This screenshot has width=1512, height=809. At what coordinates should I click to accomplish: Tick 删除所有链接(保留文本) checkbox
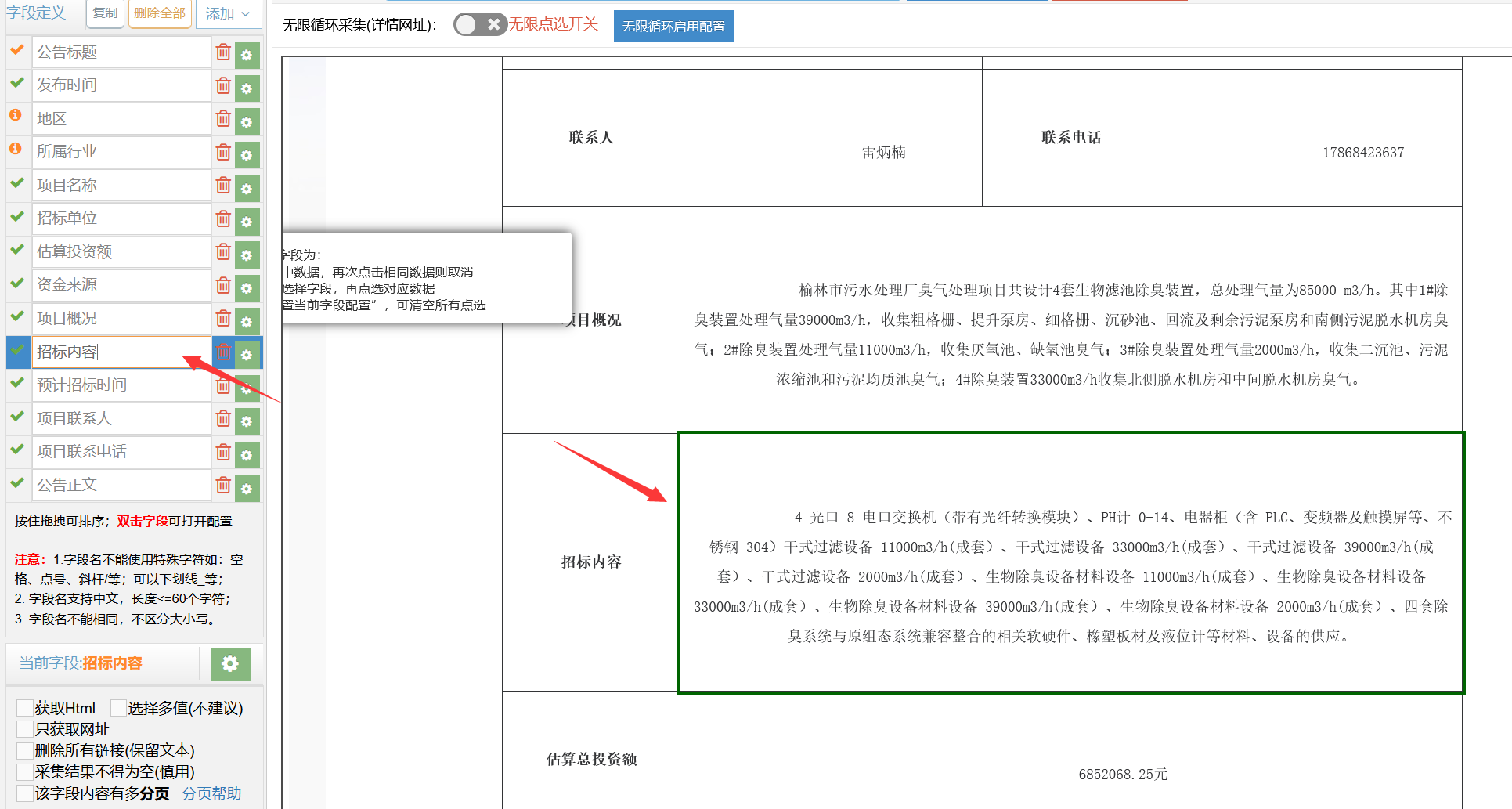point(25,750)
